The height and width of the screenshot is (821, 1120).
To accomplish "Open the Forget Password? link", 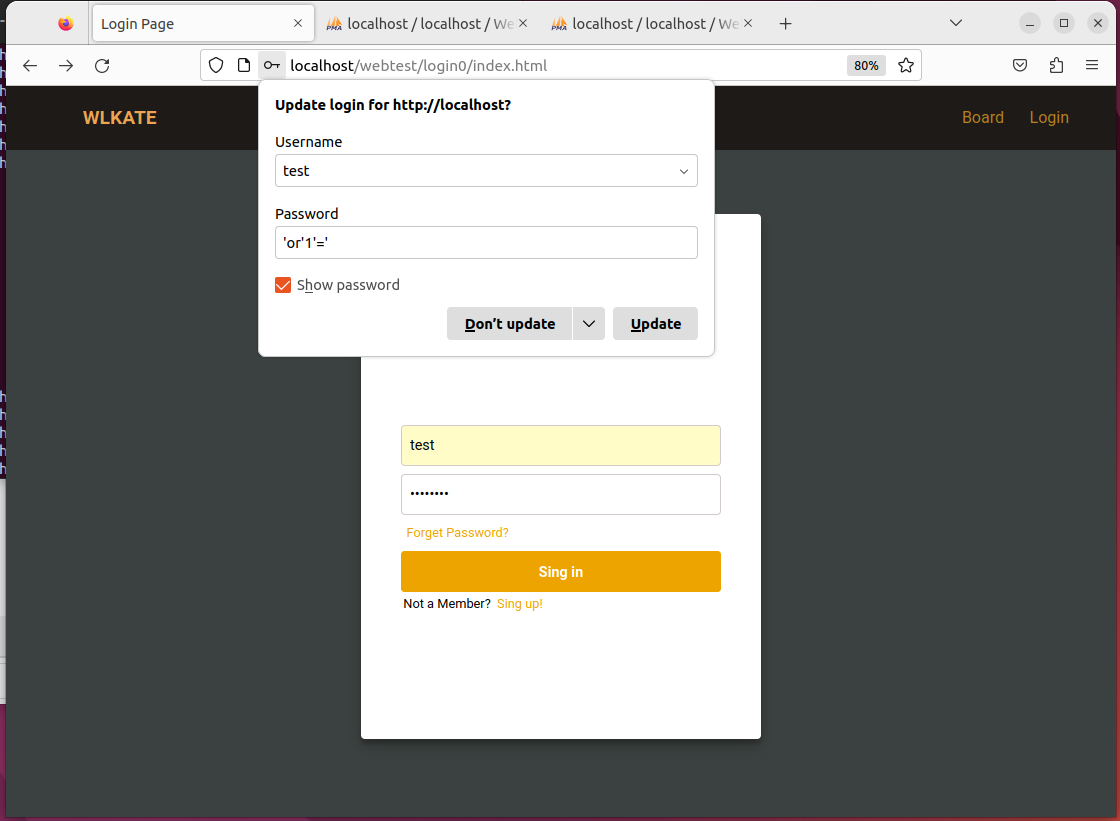I will pyautogui.click(x=457, y=533).
